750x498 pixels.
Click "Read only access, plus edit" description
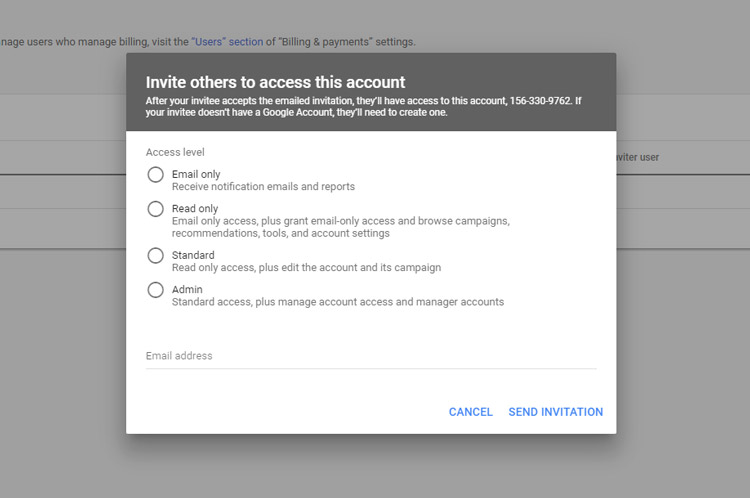pos(306,268)
